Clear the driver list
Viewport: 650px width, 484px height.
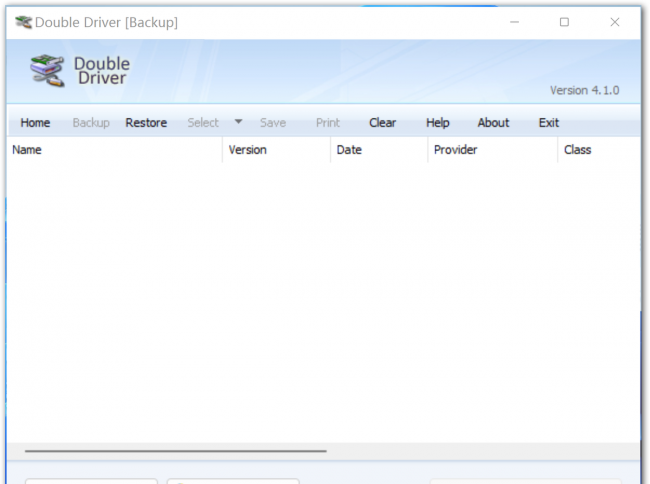point(382,123)
